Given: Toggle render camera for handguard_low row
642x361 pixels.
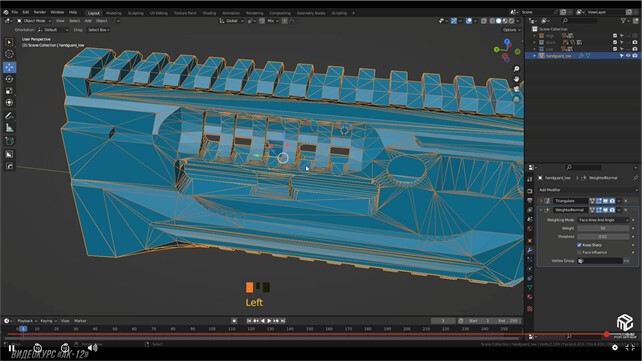Looking at the screenshot, I should pos(635,56).
